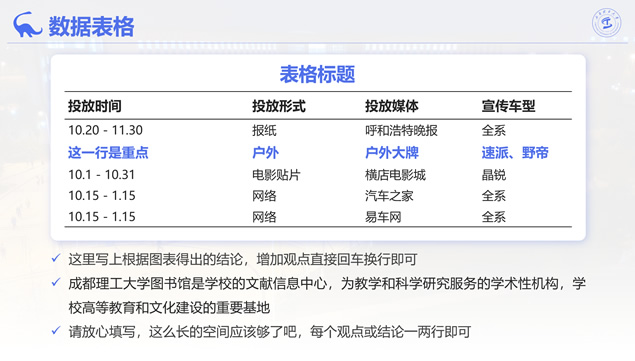Click the 横店电影城 table cell
This screenshot has width=635, height=361.
(x=395, y=175)
